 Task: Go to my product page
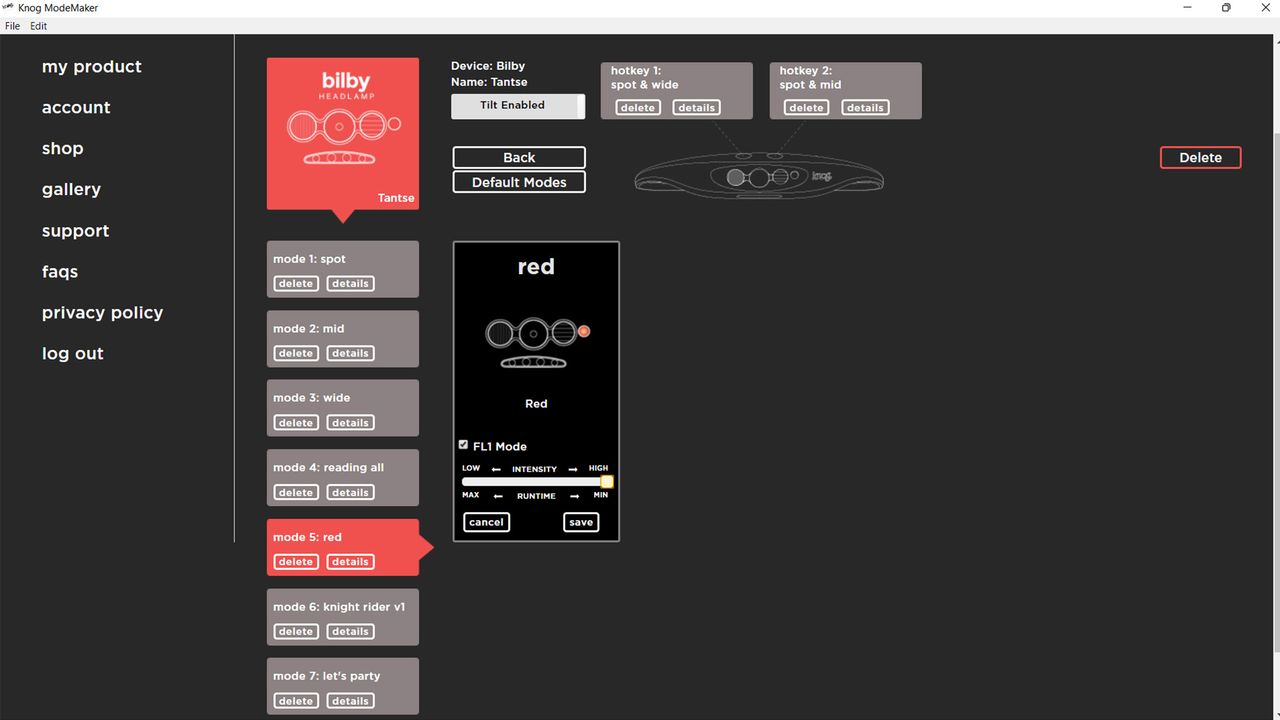[x=92, y=67]
